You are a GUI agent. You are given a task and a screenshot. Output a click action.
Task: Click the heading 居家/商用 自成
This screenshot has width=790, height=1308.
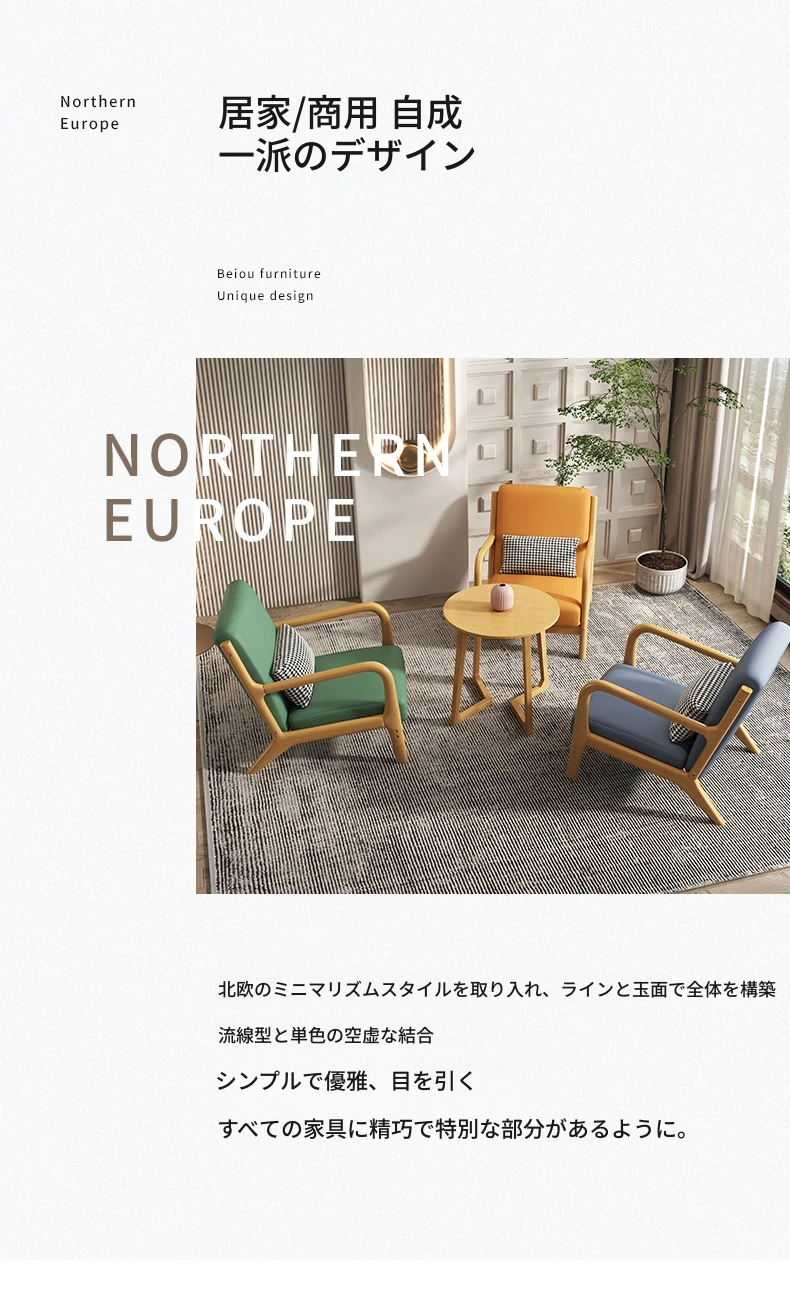pyautogui.click(x=340, y=114)
